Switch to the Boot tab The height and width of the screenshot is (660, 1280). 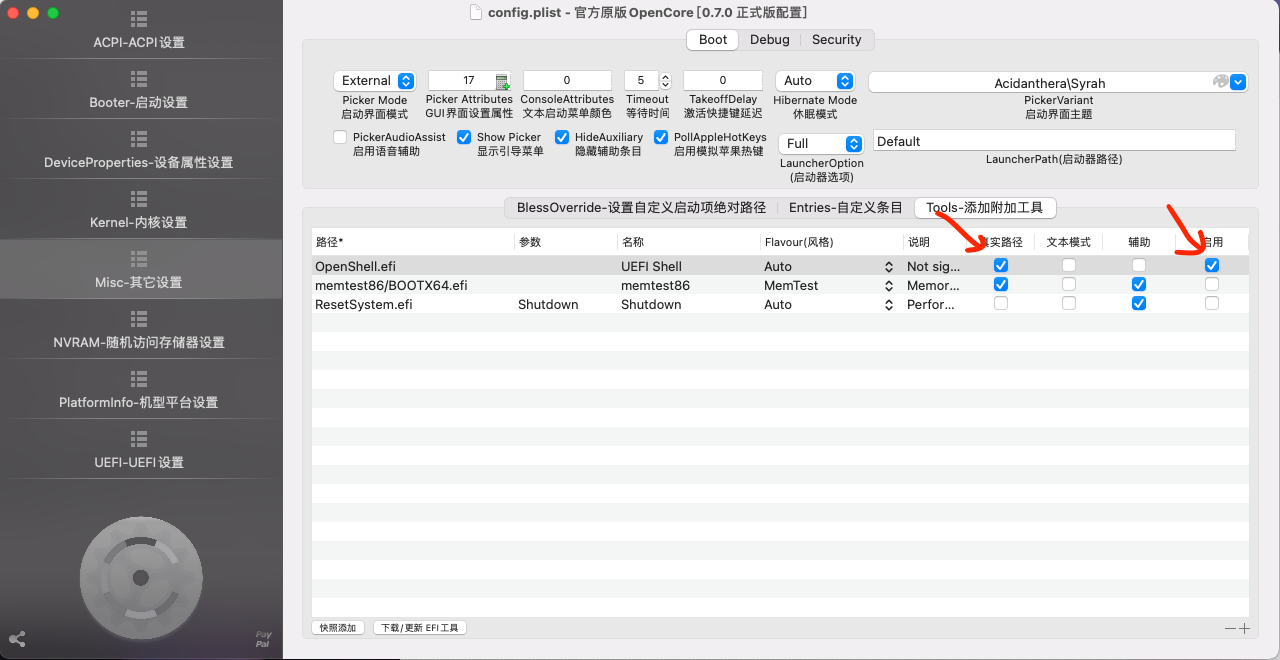(713, 40)
